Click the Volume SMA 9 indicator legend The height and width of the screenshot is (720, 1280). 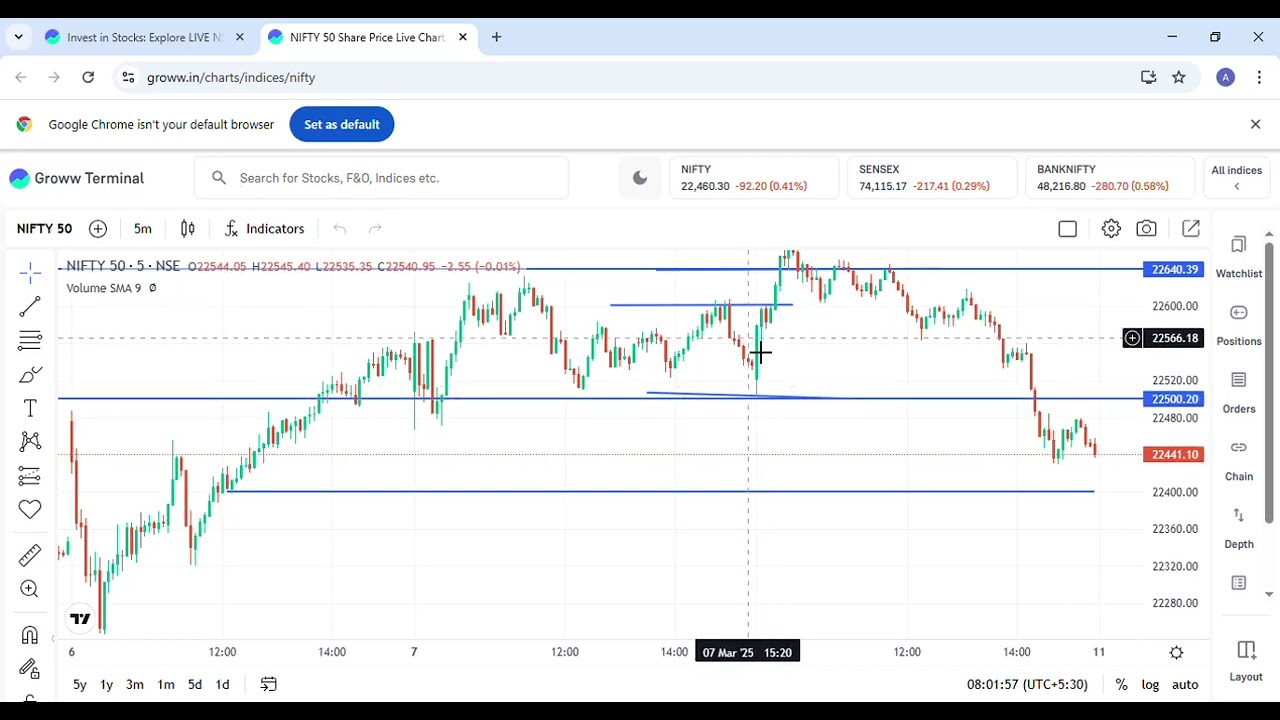coord(104,288)
